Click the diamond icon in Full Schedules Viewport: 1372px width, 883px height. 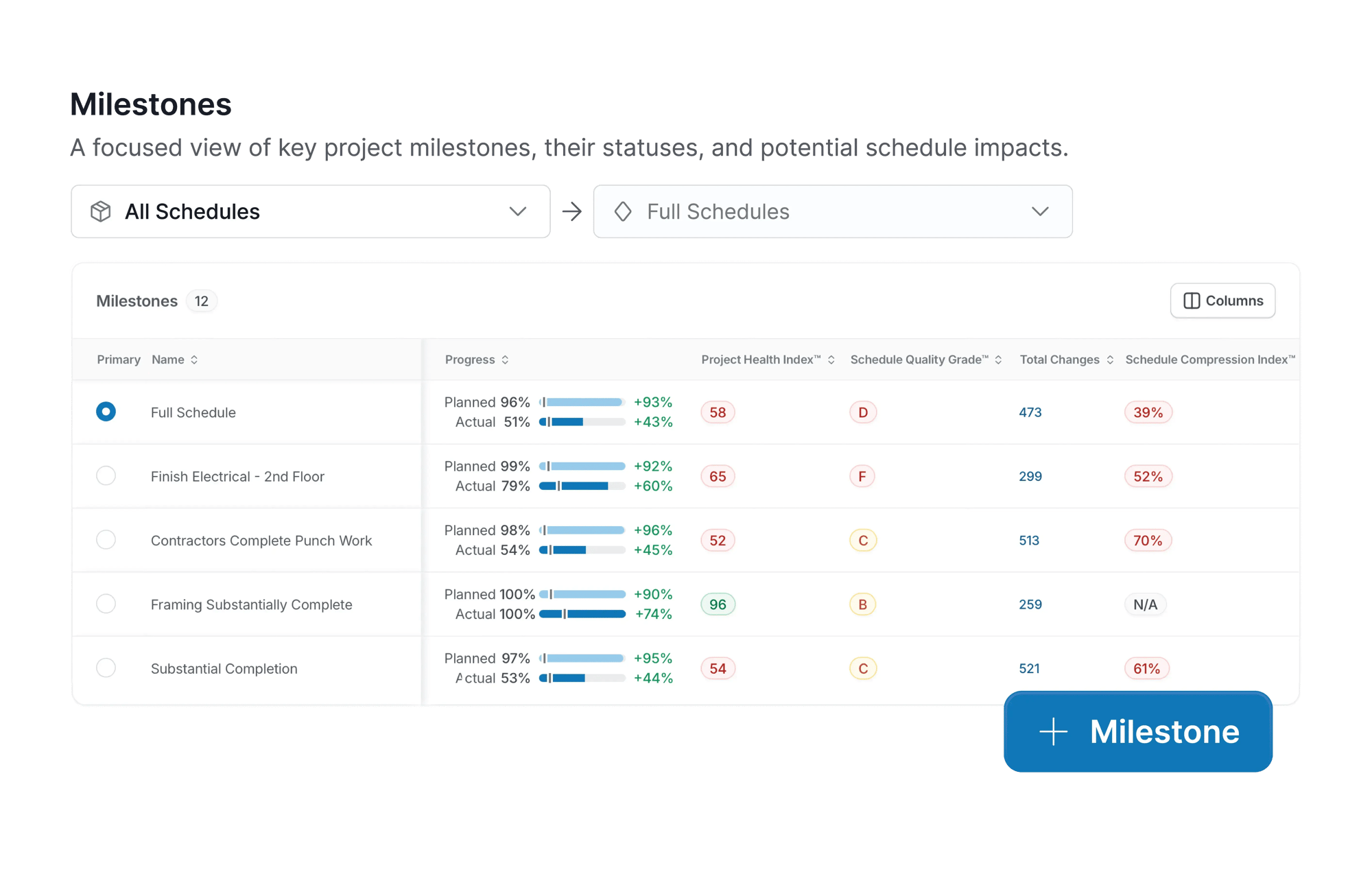(x=623, y=211)
